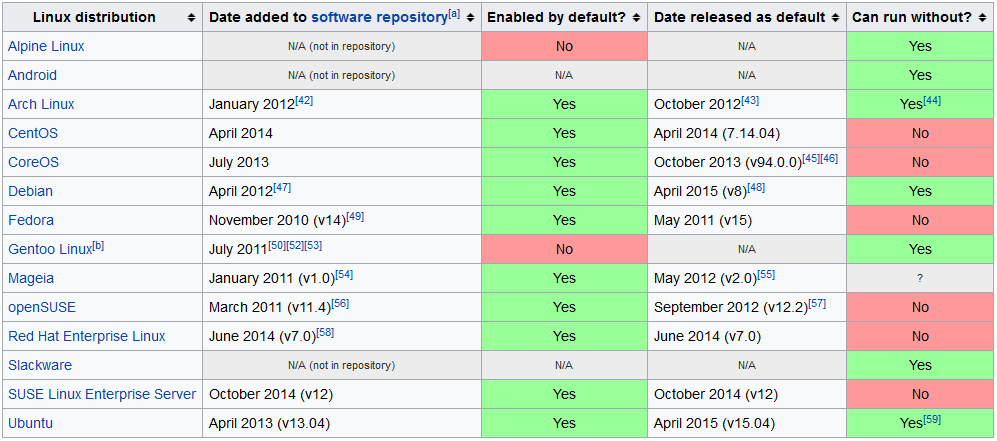Viewport: 997px width, 441px height.
Task: Sort by Linux distribution column arrows
Action: (x=191, y=18)
